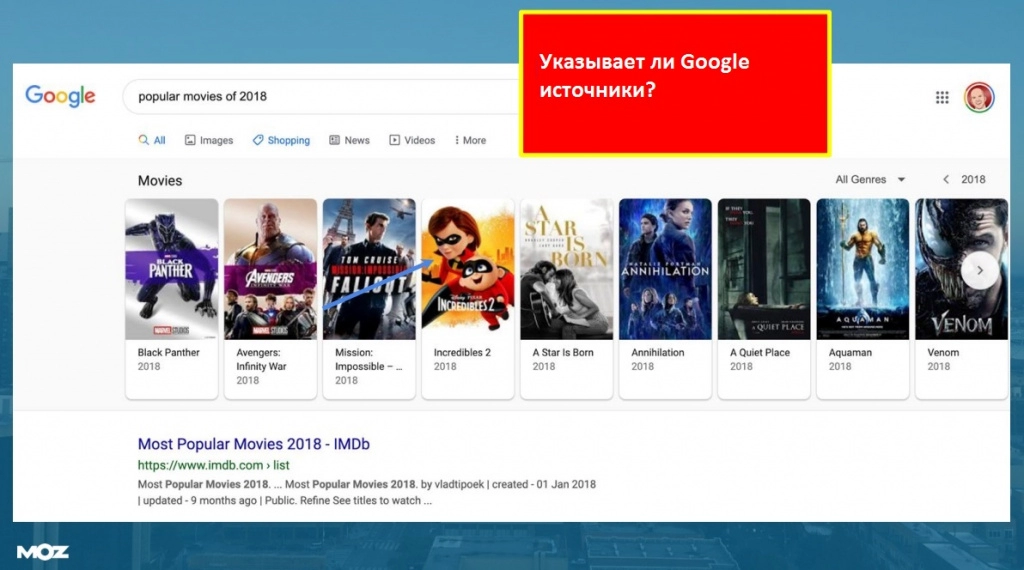Click the Black Panther title text
Viewport: 1024px width, 570px height.
point(168,353)
